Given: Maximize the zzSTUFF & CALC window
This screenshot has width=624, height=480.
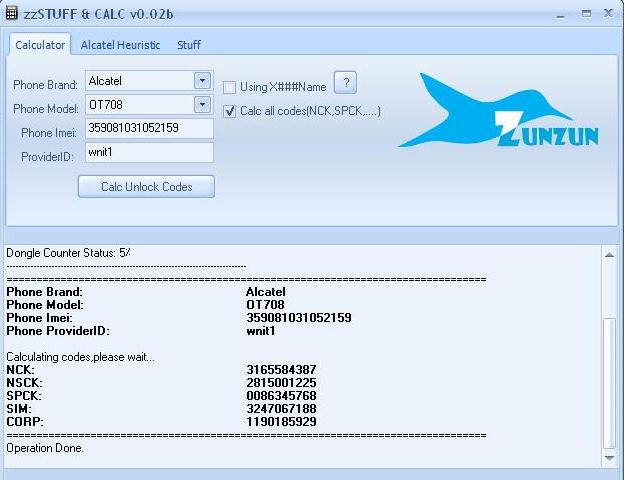Looking at the screenshot, I should (586, 14).
